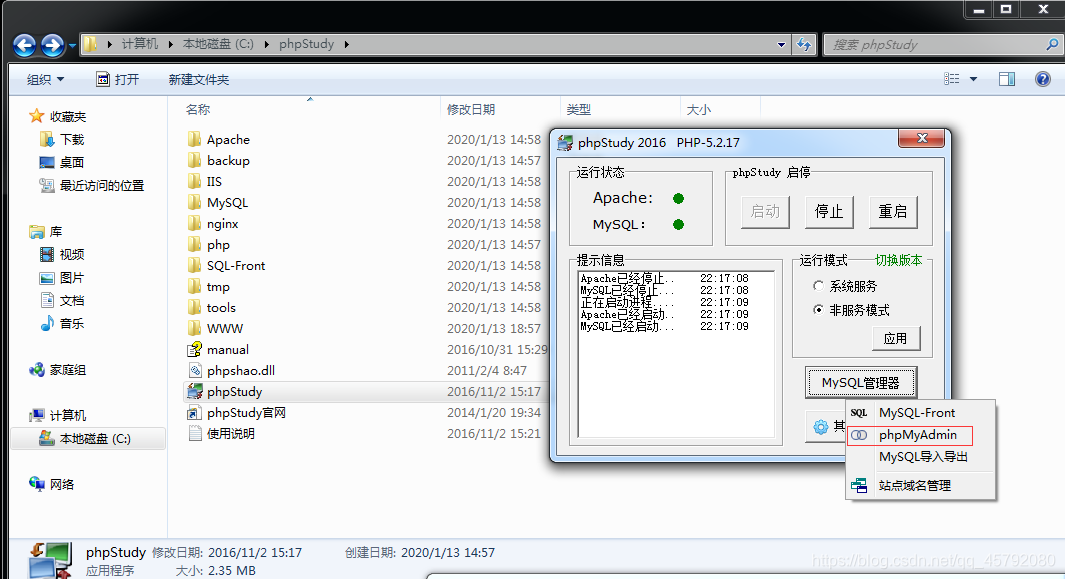
Task: Toggle the preview pane icon
Action: tap(1007, 79)
